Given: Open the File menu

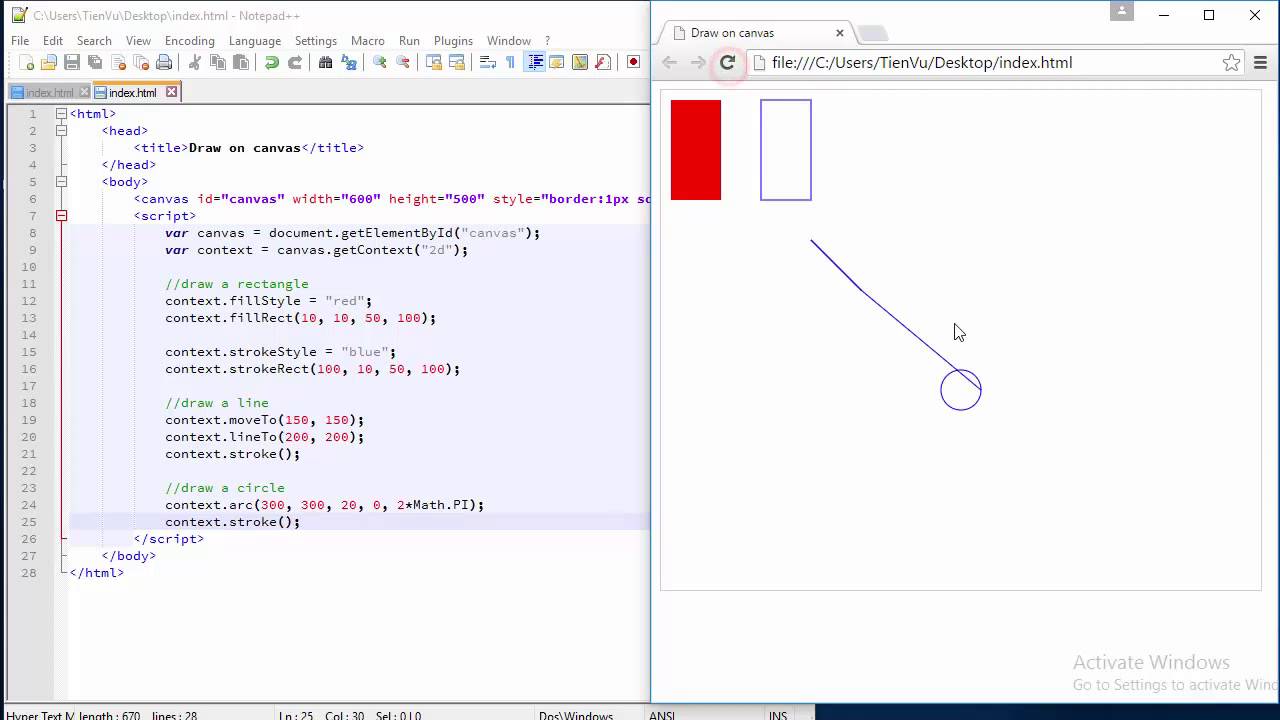Looking at the screenshot, I should coord(20,41).
